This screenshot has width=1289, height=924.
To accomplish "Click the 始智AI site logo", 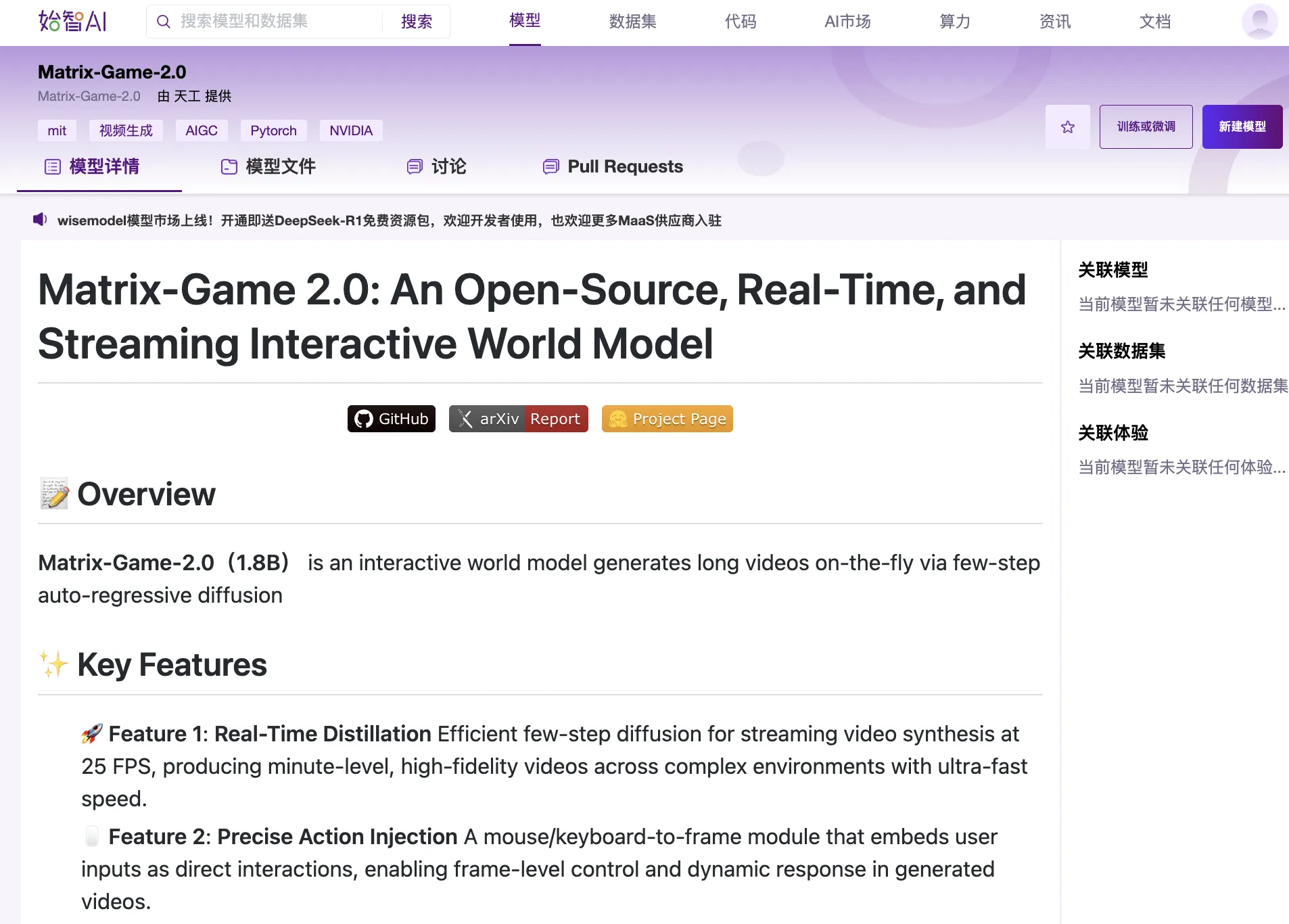I will pos(72,22).
